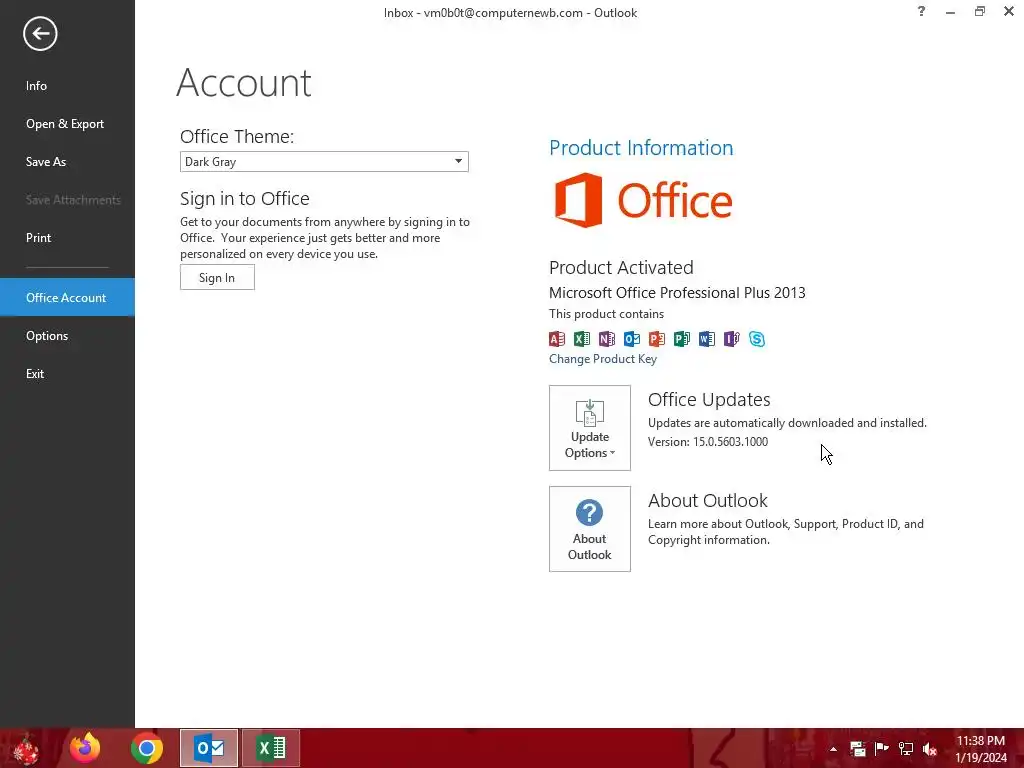The width and height of the screenshot is (1024, 768).
Task: Click the Action Center flag tray icon
Action: [882, 749]
